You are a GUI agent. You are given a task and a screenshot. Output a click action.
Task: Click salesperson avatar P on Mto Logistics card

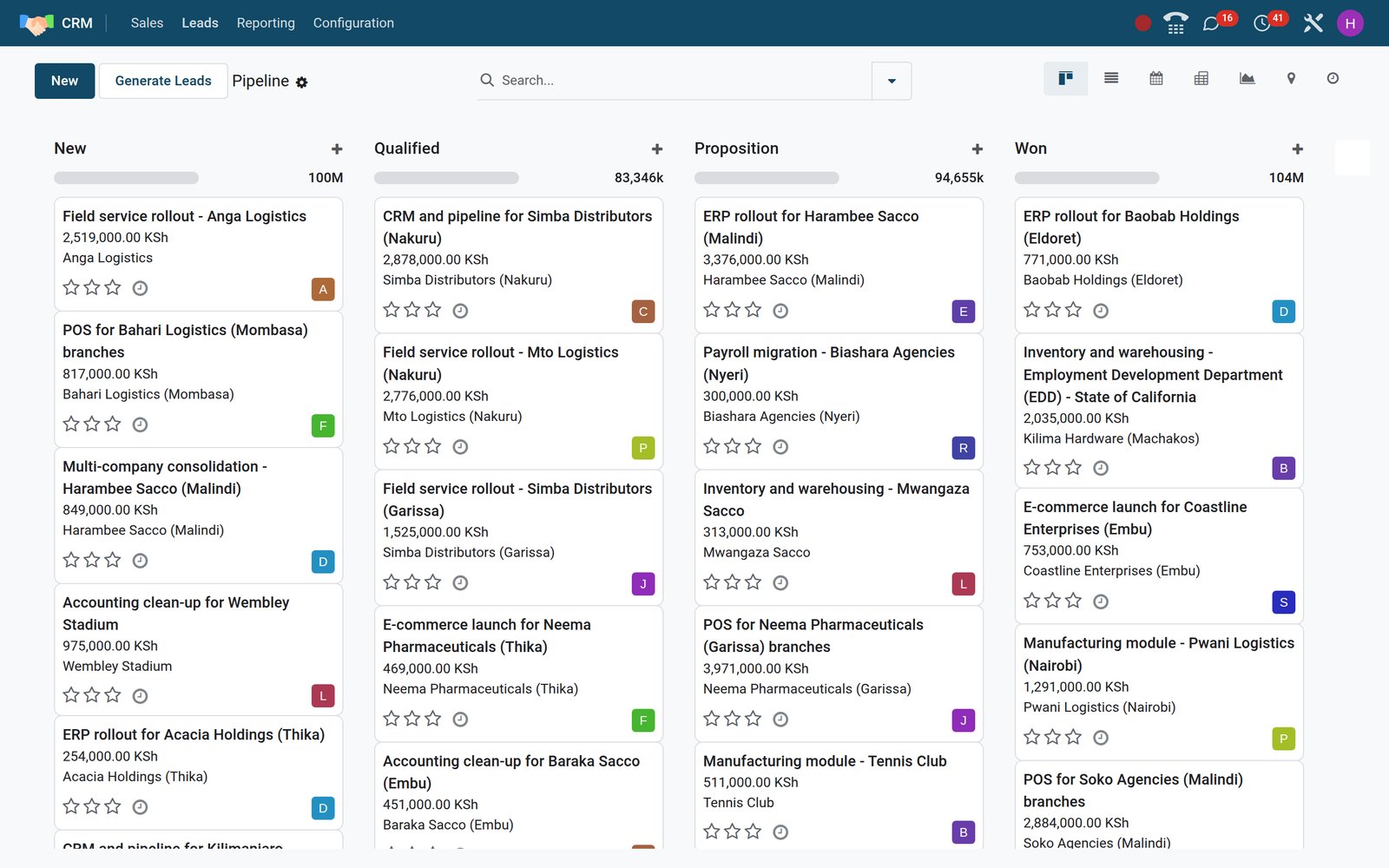click(643, 448)
